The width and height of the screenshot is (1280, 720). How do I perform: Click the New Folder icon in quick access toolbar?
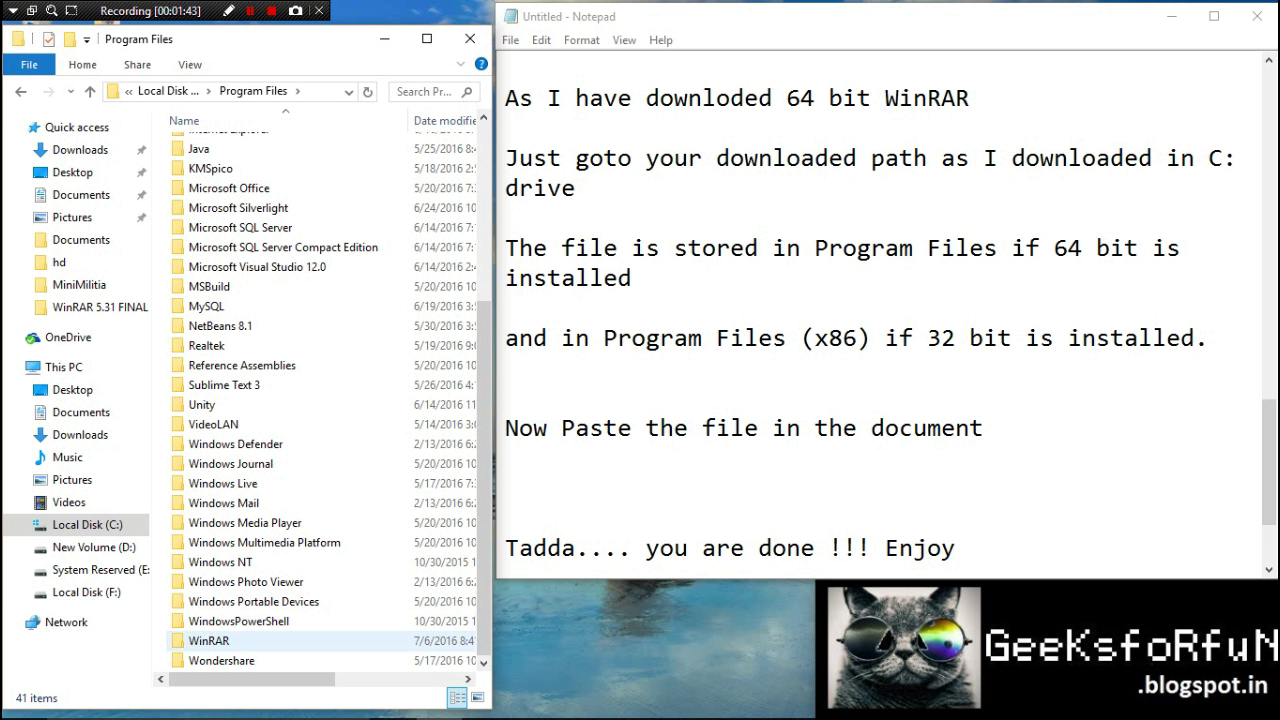point(69,39)
